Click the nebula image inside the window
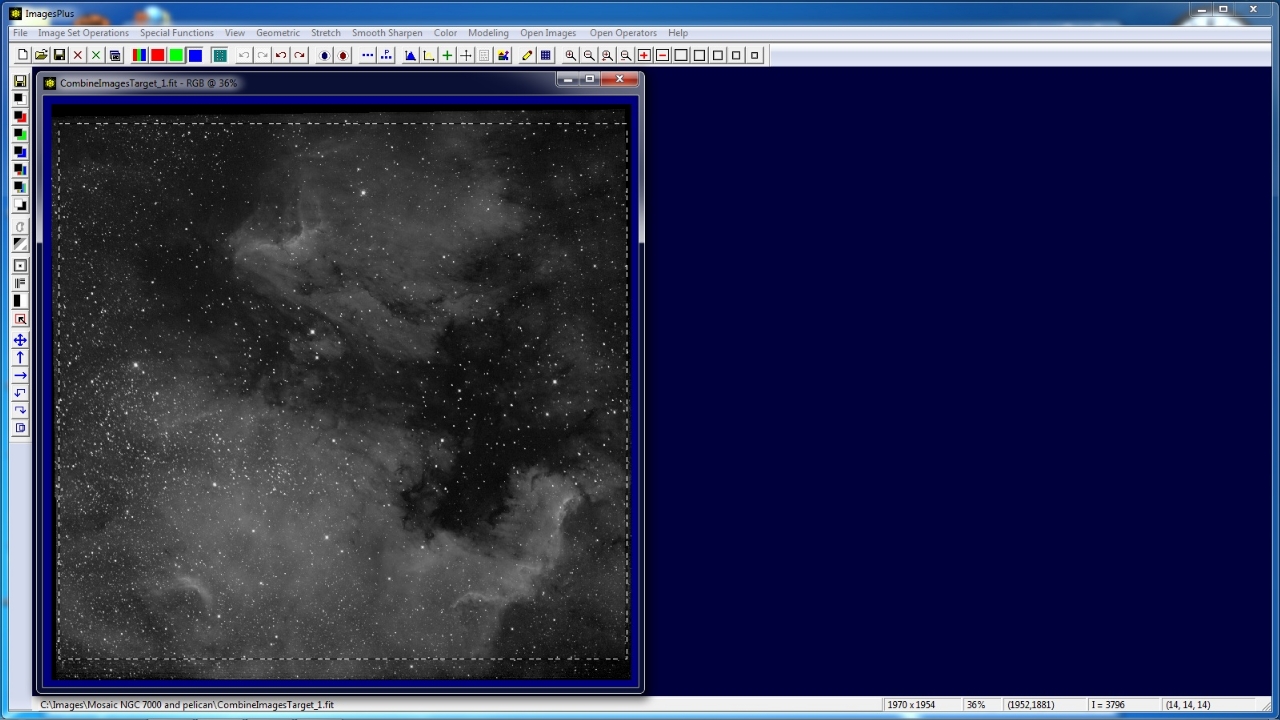 [342, 392]
